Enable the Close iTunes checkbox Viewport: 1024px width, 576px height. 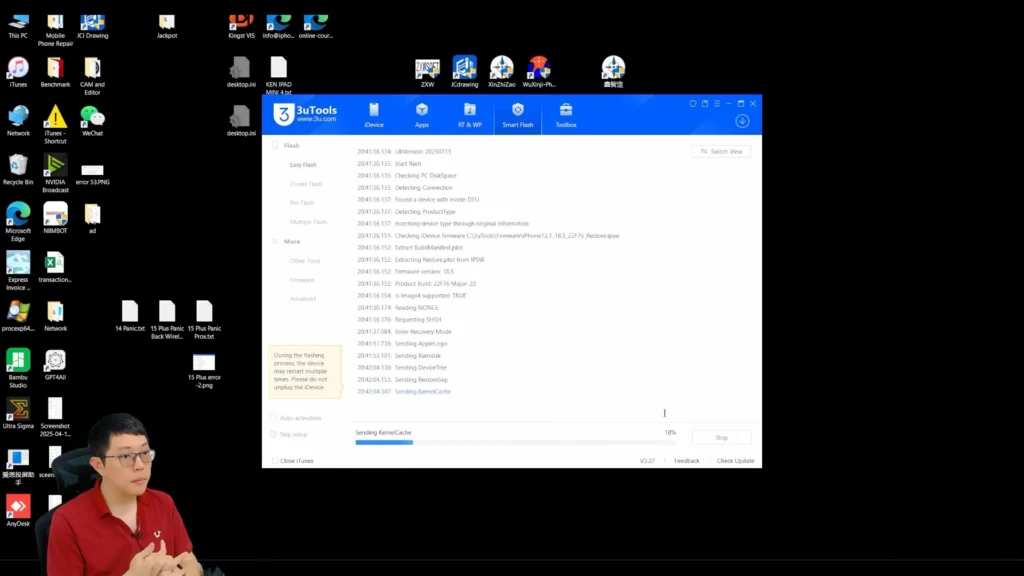tap(274, 461)
